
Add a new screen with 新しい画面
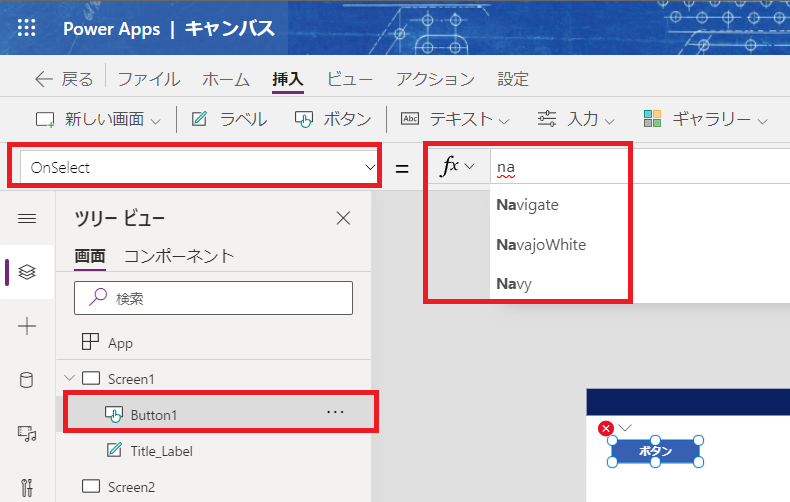point(90,119)
